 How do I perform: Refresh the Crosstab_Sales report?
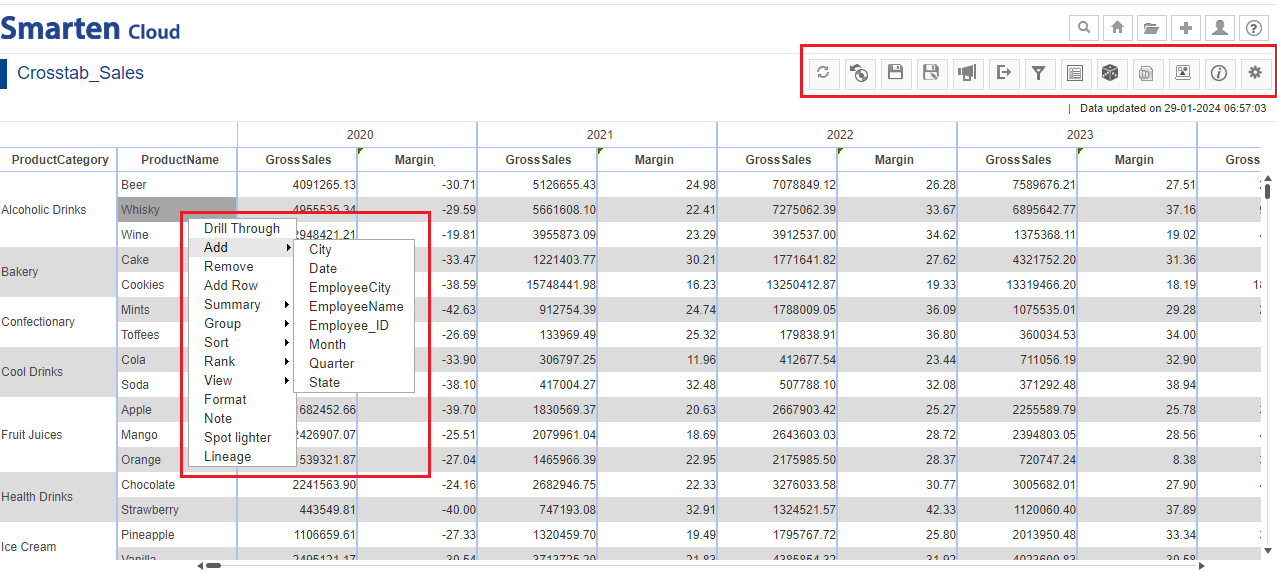(x=824, y=72)
